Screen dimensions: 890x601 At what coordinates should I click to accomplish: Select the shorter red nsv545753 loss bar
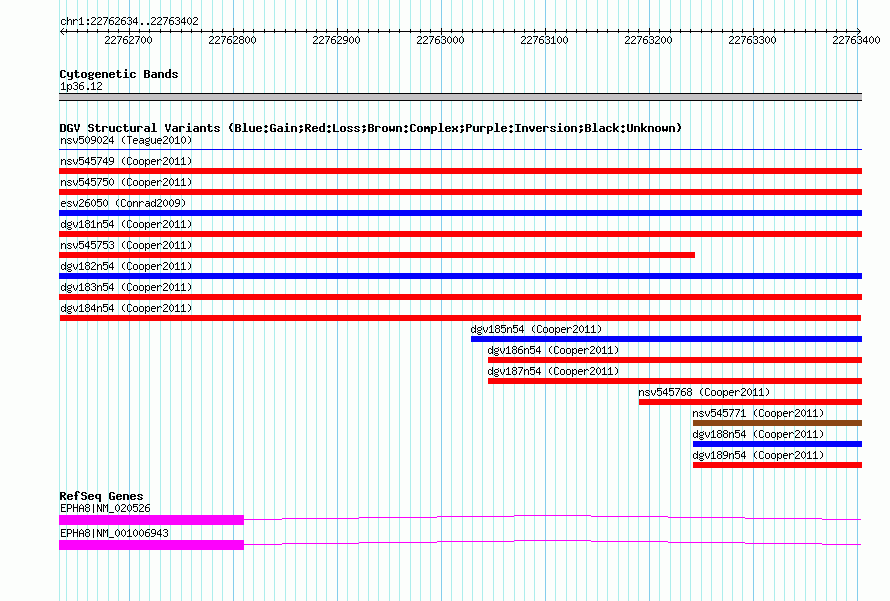click(377, 255)
